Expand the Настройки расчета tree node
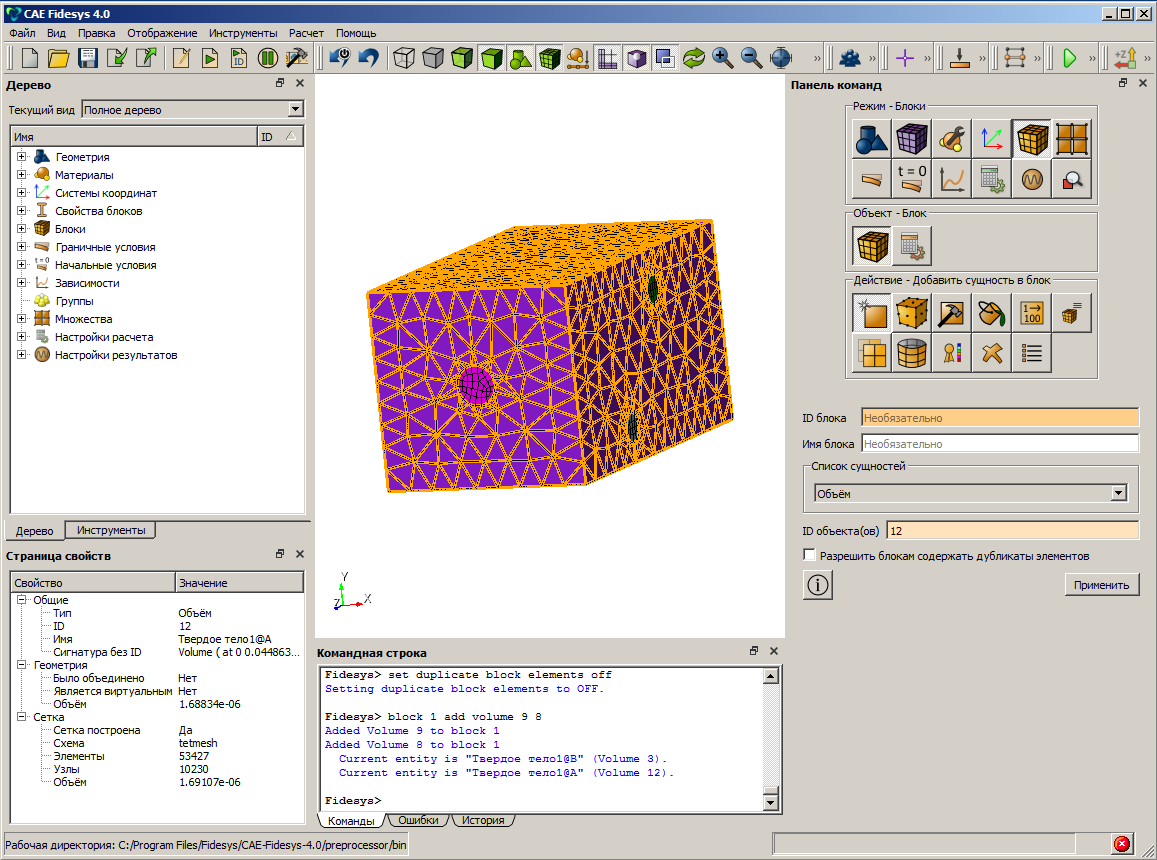The width and height of the screenshot is (1157, 860). [21, 337]
